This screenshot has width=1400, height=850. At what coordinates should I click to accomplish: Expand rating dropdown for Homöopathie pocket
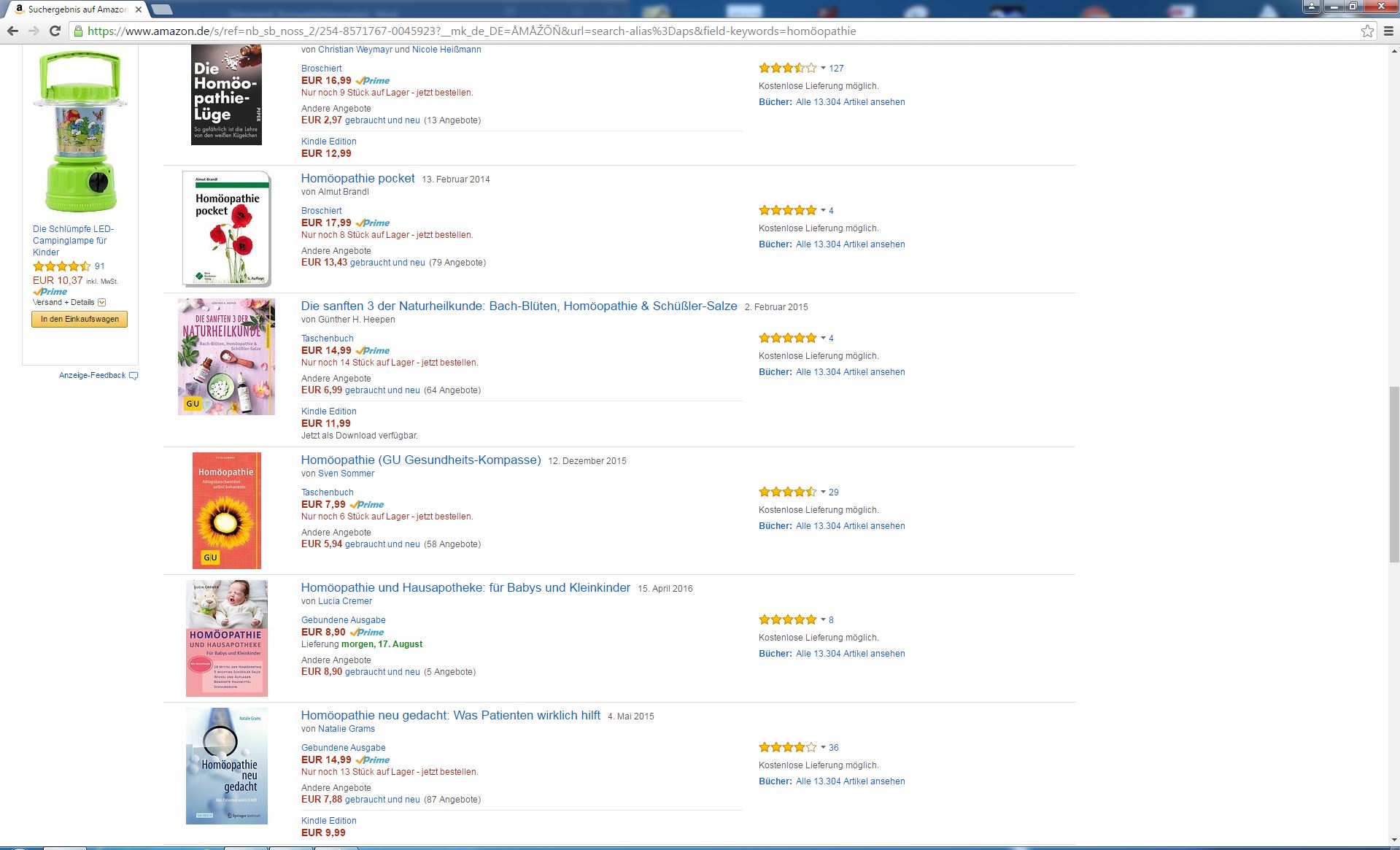(823, 211)
